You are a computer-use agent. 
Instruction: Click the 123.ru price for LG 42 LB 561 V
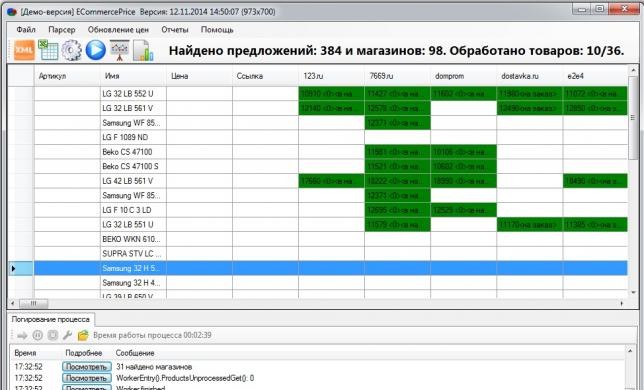click(x=331, y=181)
